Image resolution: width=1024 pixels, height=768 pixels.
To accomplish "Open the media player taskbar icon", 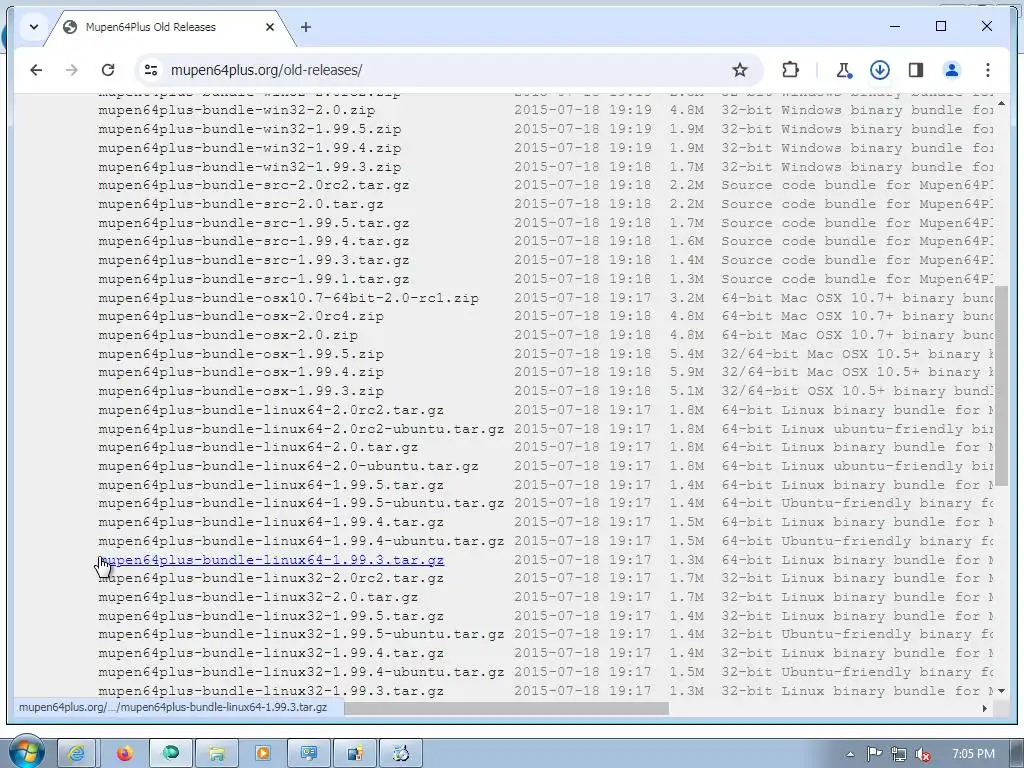I will pos(263,754).
